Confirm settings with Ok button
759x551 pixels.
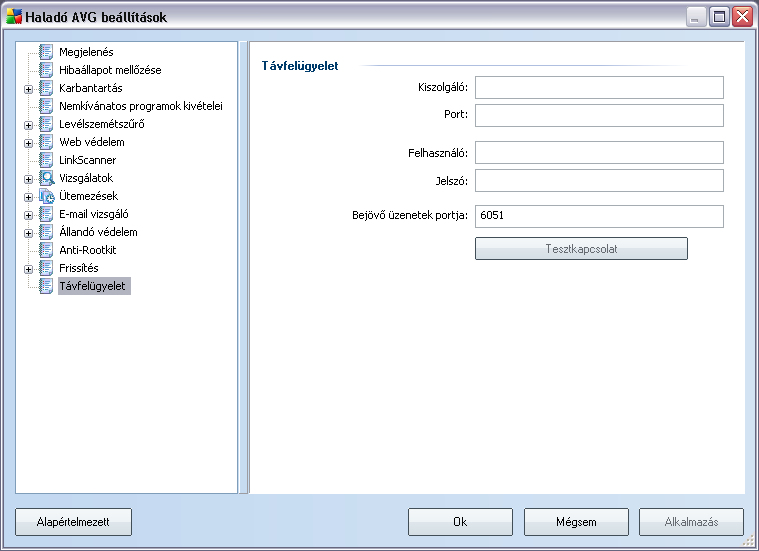(x=460, y=522)
